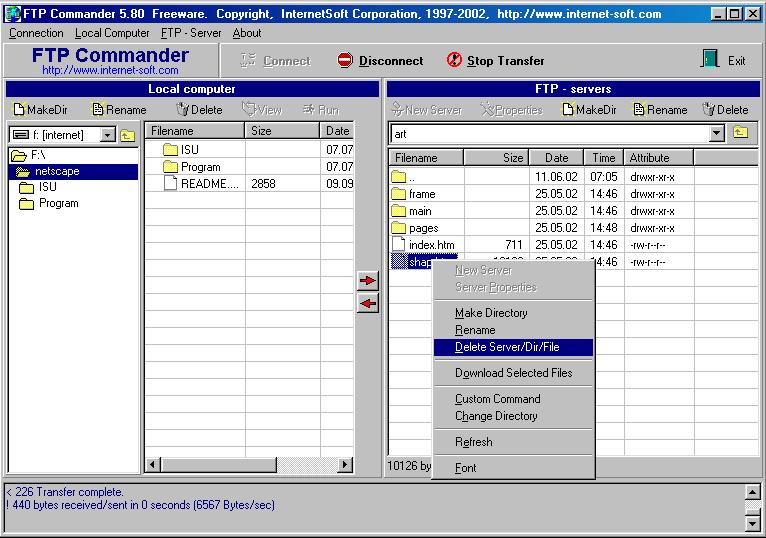Click log panel scroll down arrow
The width and height of the screenshot is (766, 538).
(752, 524)
